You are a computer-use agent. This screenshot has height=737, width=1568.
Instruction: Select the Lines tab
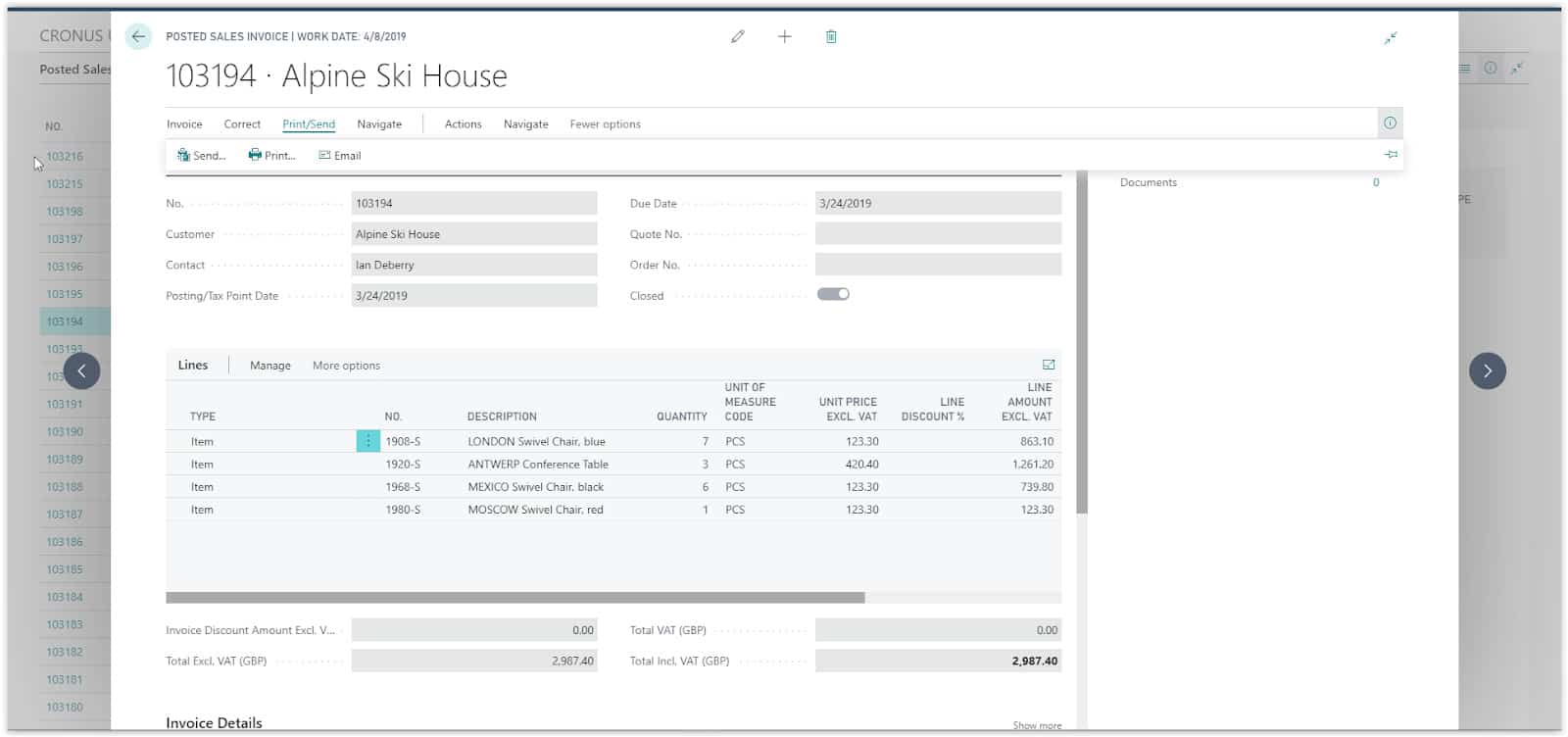point(193,365)
